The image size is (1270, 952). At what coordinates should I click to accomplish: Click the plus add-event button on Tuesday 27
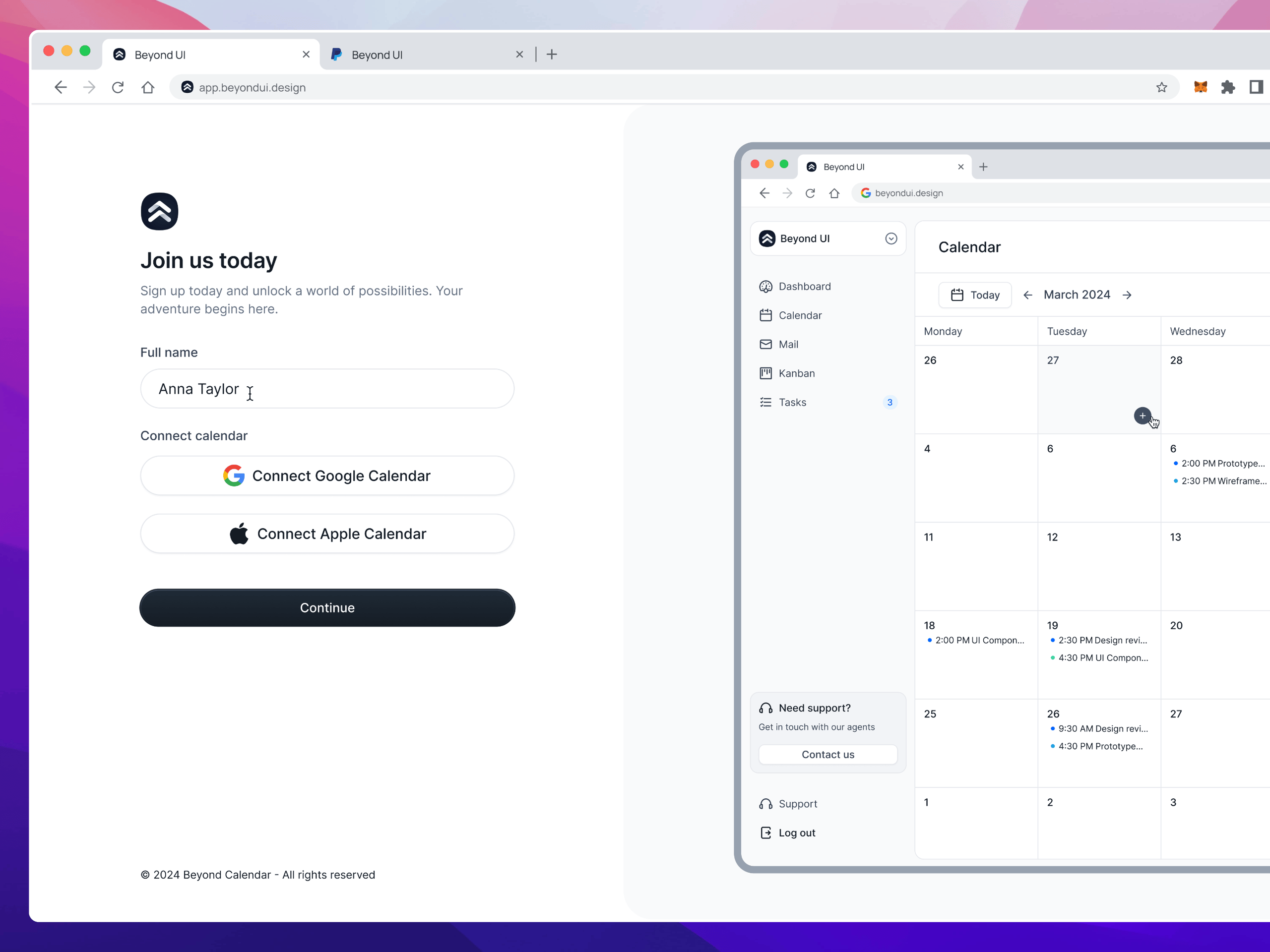(1143, 416)
